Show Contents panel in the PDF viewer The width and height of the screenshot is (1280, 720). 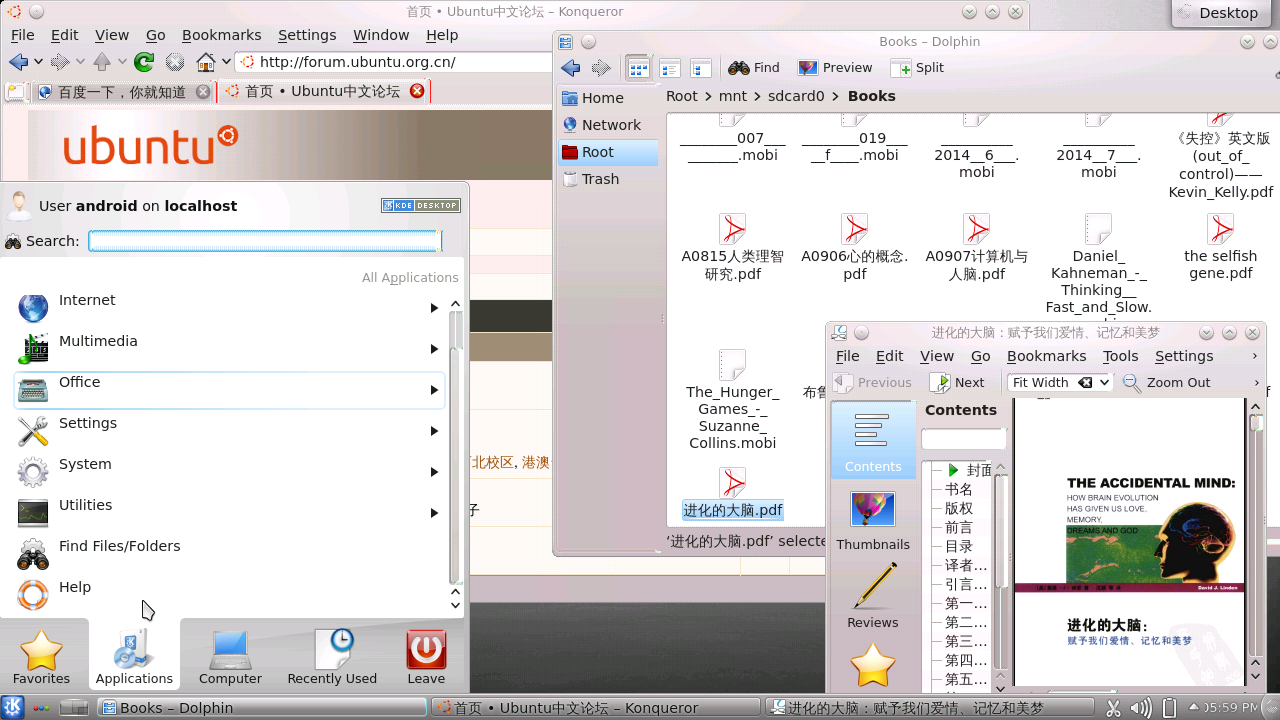(x=873, y=442)
